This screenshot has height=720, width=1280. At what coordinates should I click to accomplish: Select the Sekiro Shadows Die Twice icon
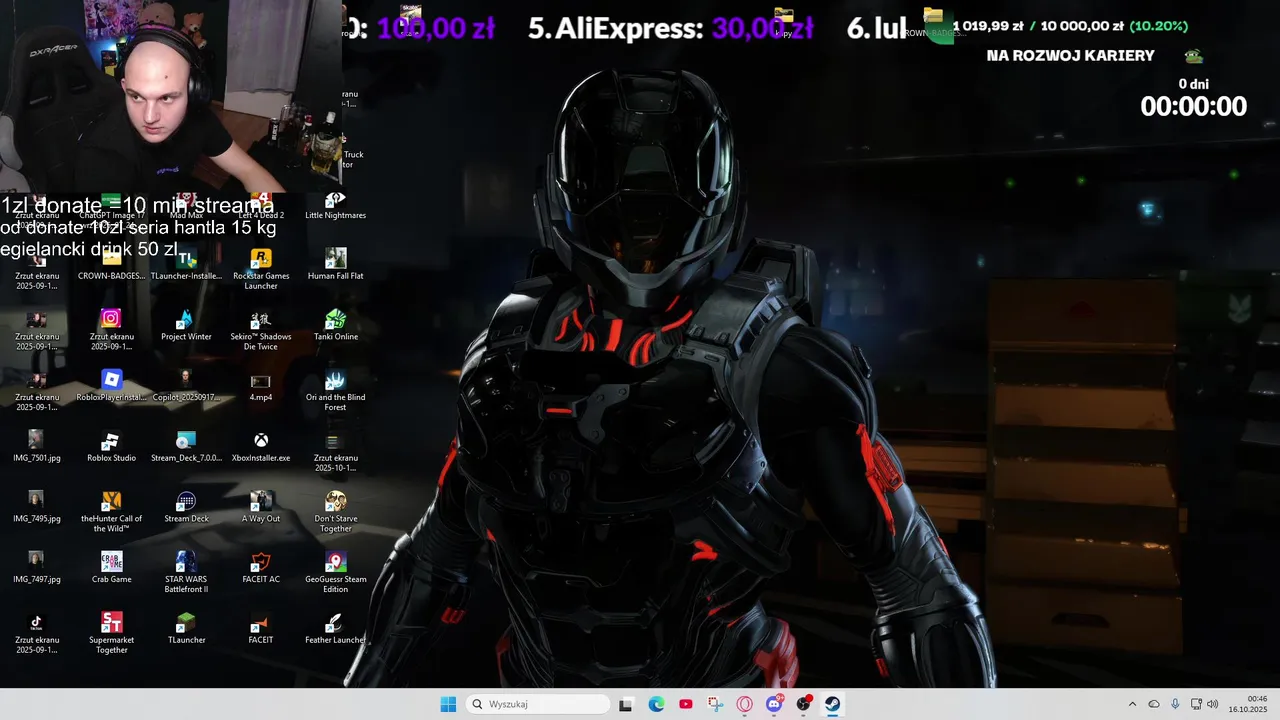click(261, 330)
